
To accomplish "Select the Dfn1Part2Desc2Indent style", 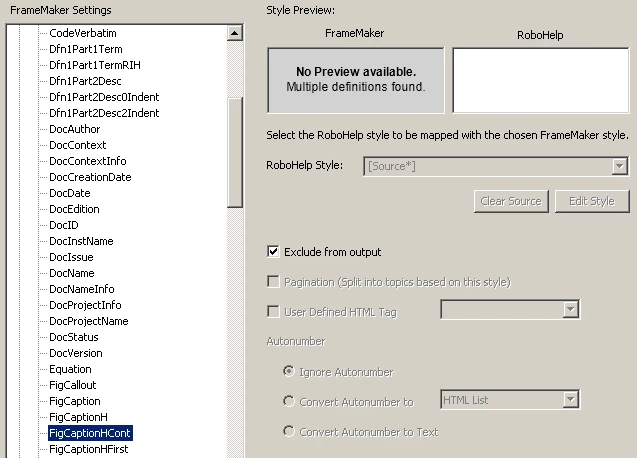I will pos(104,113).
